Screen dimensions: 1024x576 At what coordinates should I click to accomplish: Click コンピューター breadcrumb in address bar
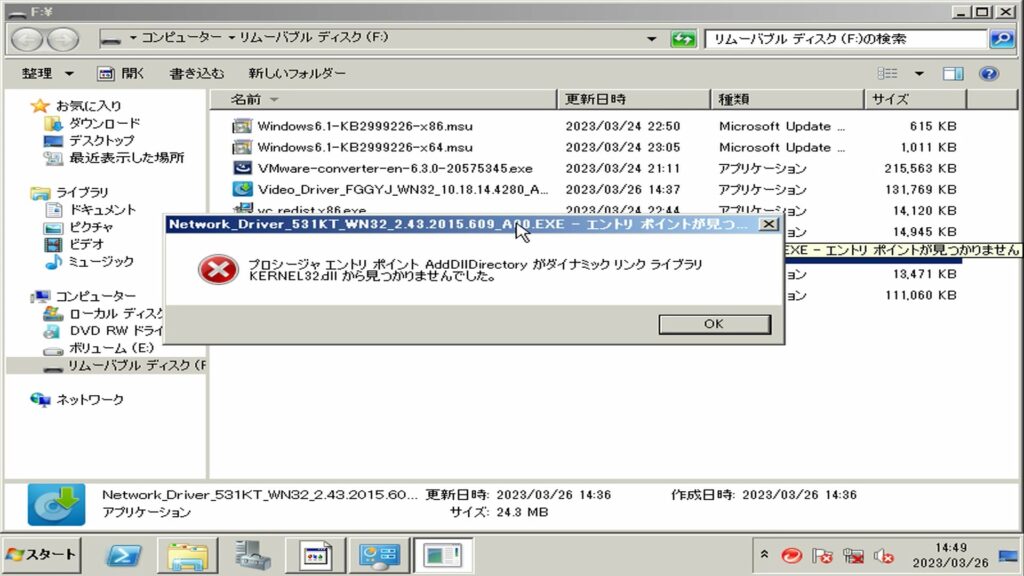pyautogui.click(x=182, y=38)
